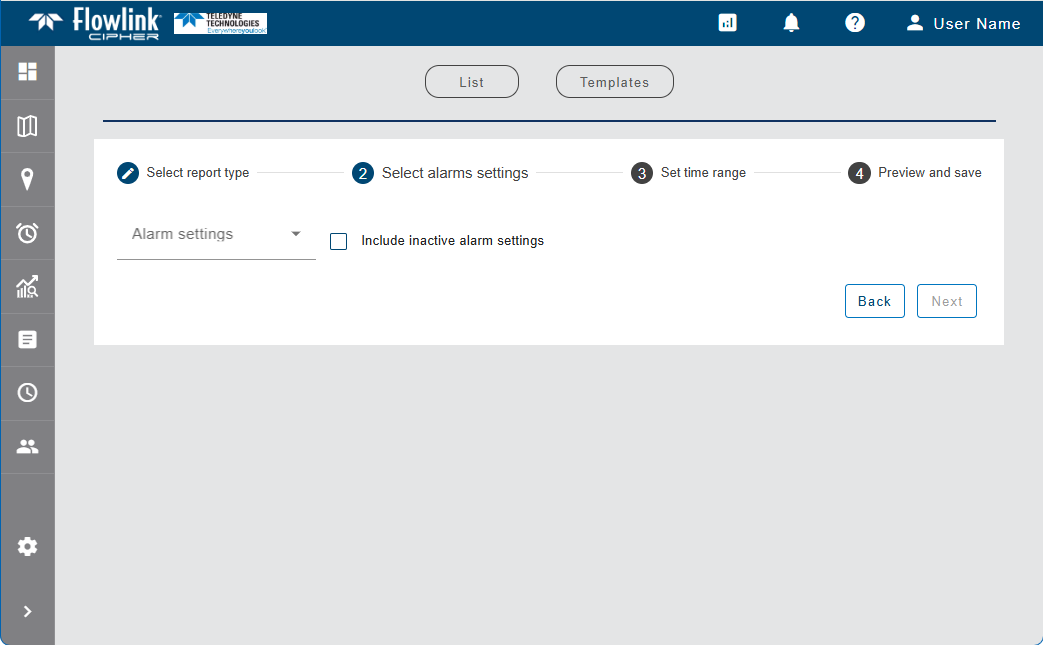Open the Alarm settings dropdown

pyautogui.click(x=216, y=235)
